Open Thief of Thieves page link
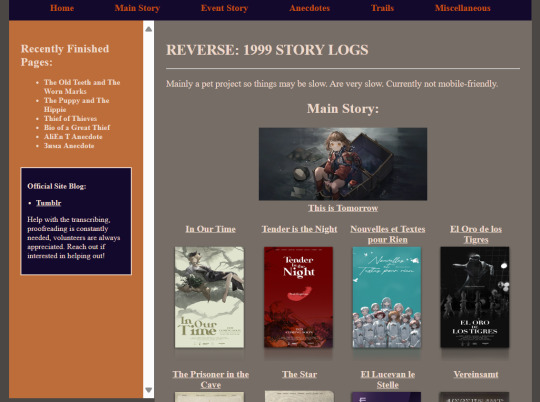This screenshot has width=540, height=402. click(70, 118)
